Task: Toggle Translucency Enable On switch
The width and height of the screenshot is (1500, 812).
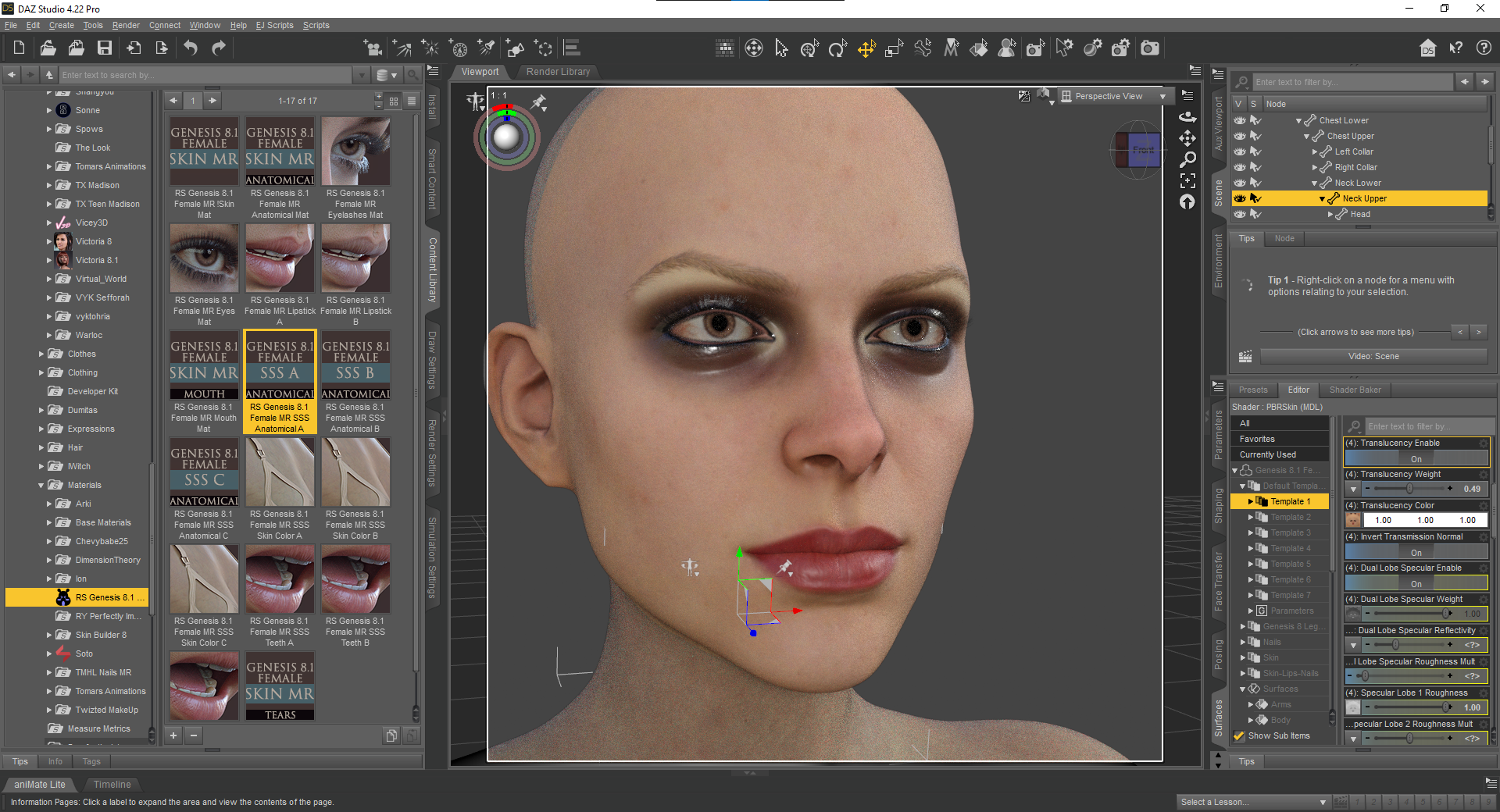Action: [x=1416, y=459]
